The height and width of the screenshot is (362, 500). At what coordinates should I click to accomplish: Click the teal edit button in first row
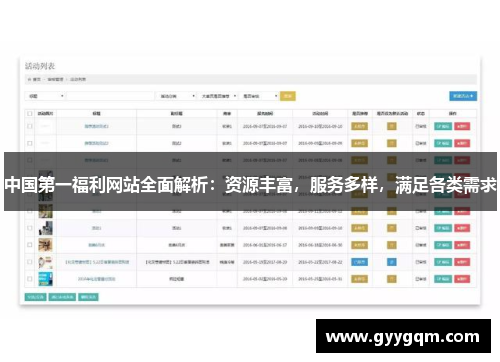tap(443, 126)
